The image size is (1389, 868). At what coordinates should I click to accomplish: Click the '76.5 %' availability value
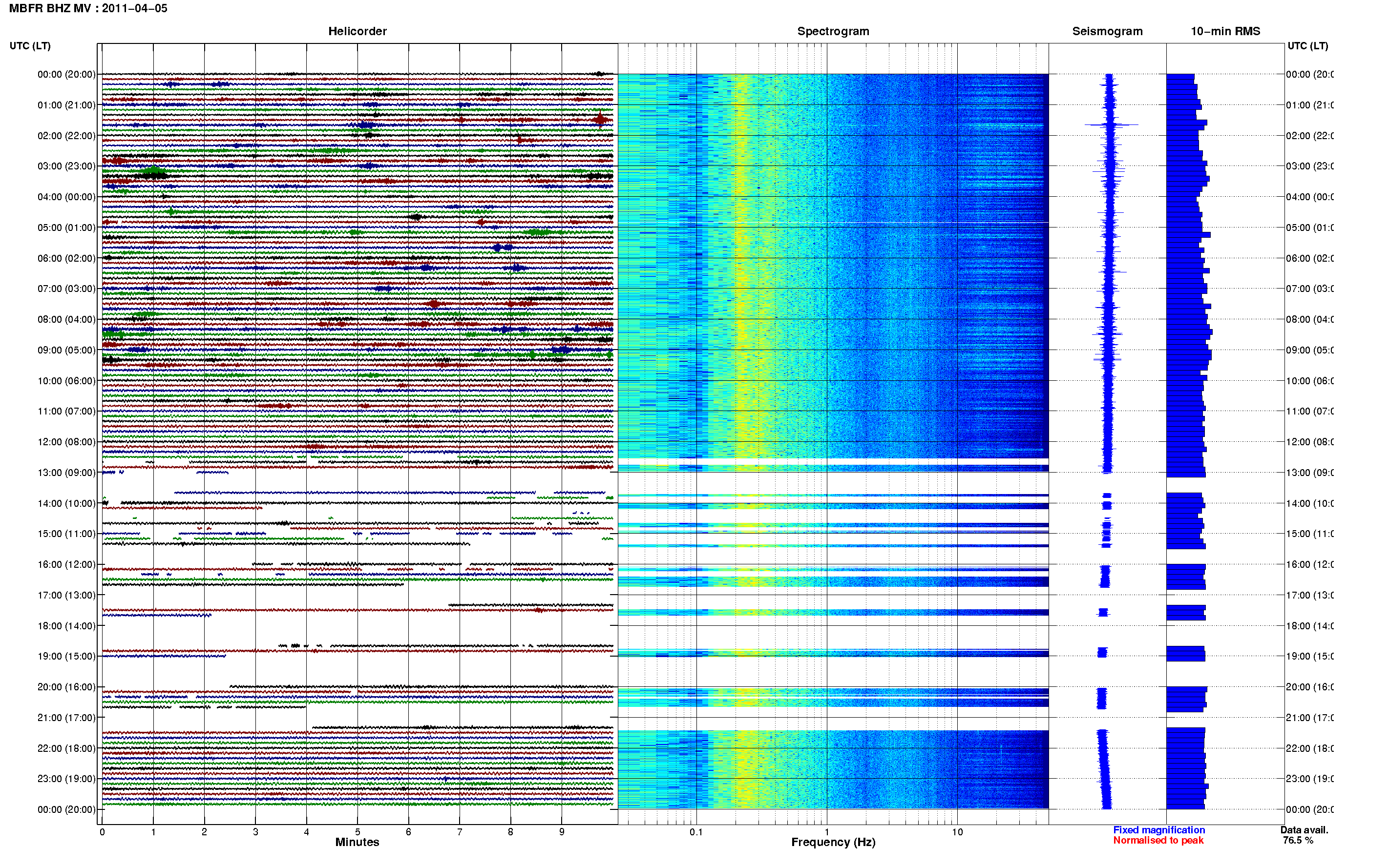point(1298,841)
